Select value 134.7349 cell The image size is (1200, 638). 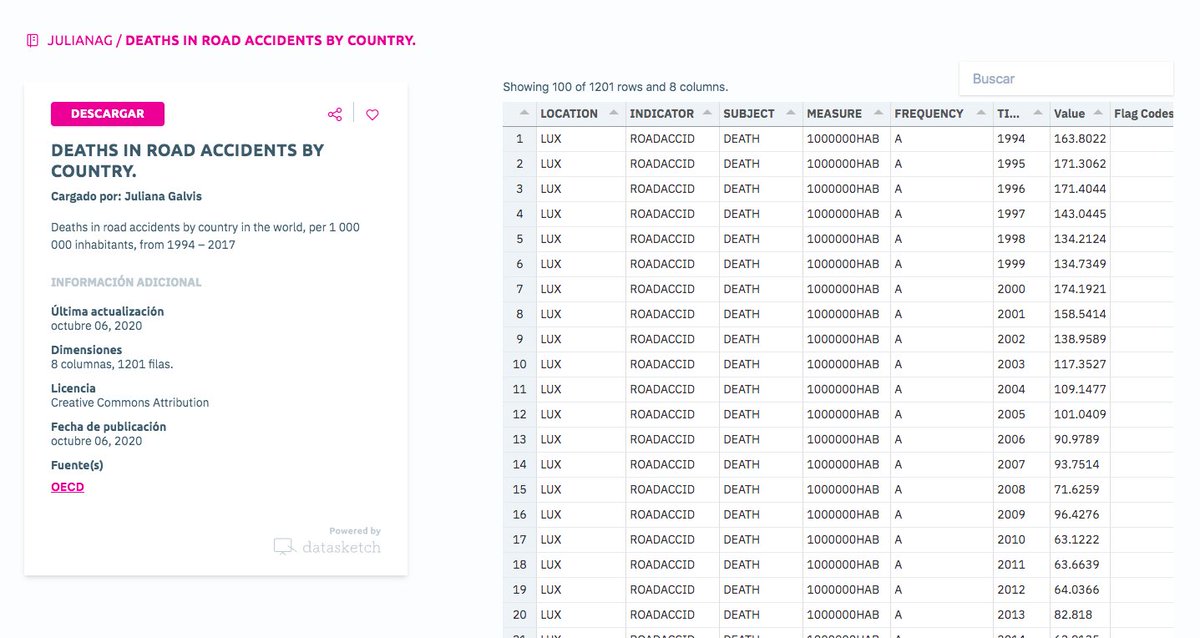coord(1080,264)
